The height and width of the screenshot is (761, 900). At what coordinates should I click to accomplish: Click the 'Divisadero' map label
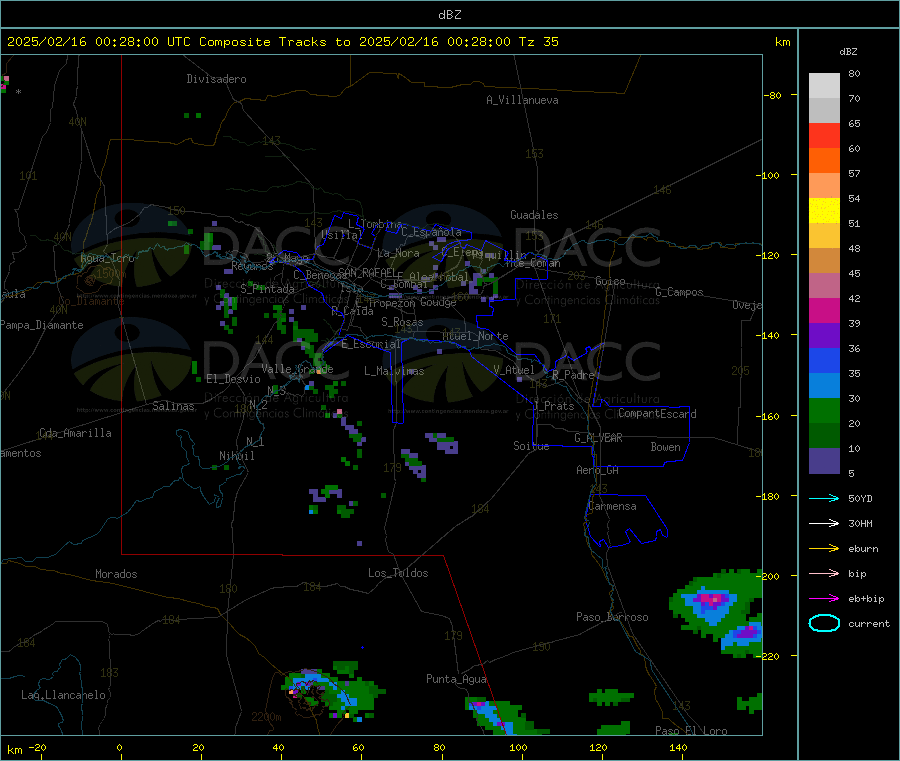click(216, 79)
